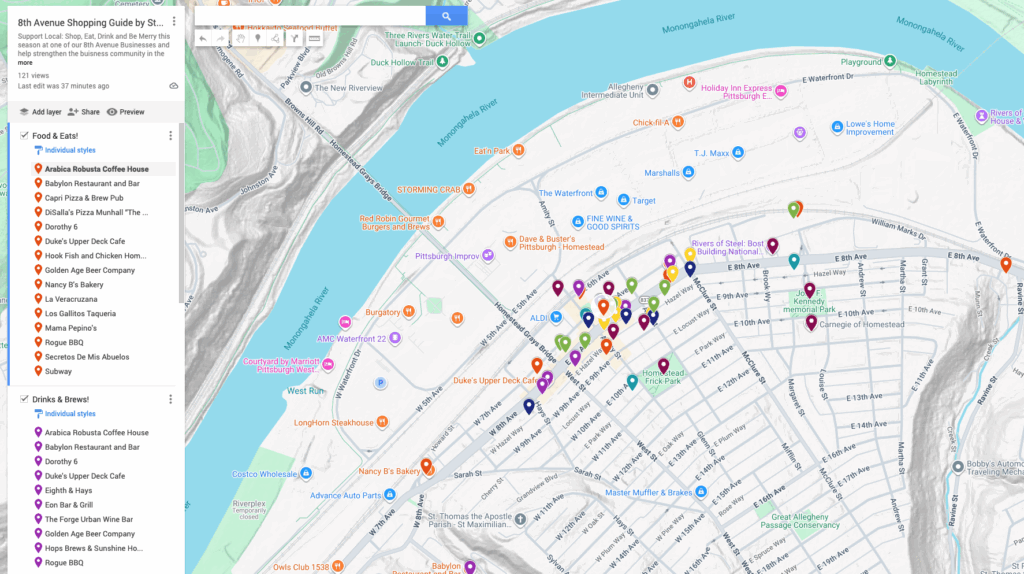Image resolution: width=1024 pixels, height=574 pixels.
Task: Open the map Preview
Action: click(126, 112)
